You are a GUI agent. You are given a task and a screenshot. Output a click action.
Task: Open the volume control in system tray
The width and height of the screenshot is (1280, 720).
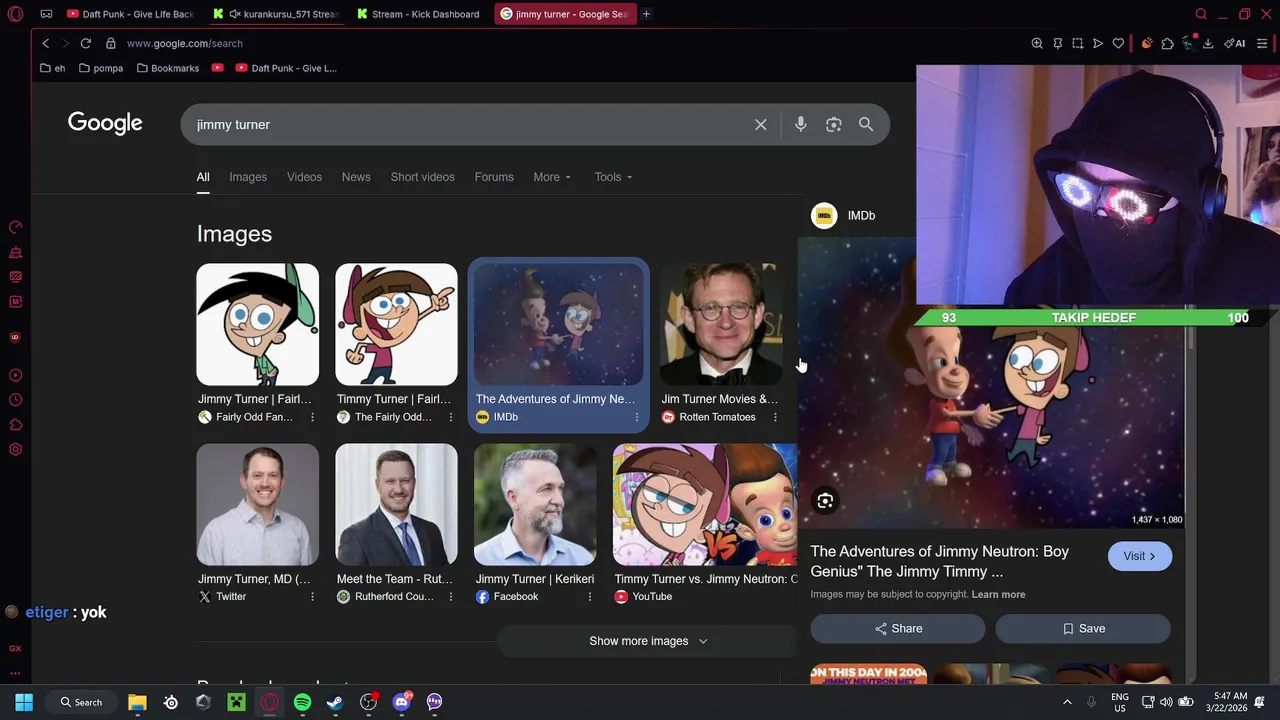tap(1167, 702)
